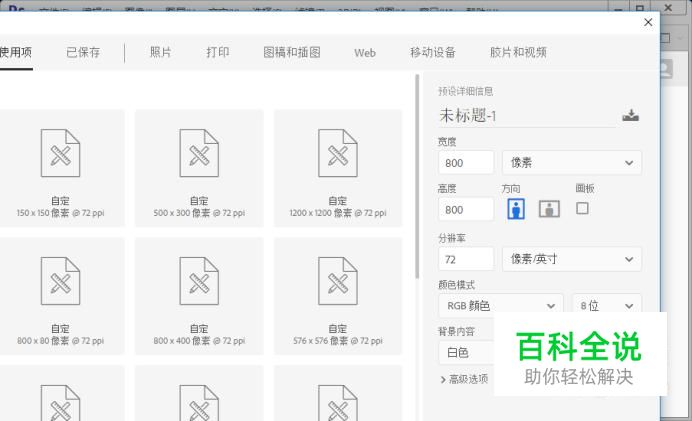Viewport: 692px width, 421px height.
Task: Switch to the 照片 tab
Action: pos(160,53)
